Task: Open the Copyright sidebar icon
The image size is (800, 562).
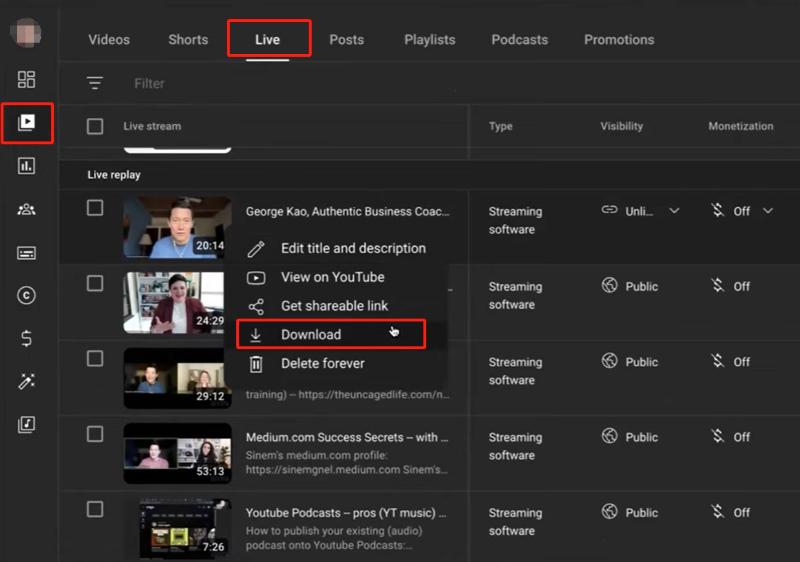Action: [27, 295]
